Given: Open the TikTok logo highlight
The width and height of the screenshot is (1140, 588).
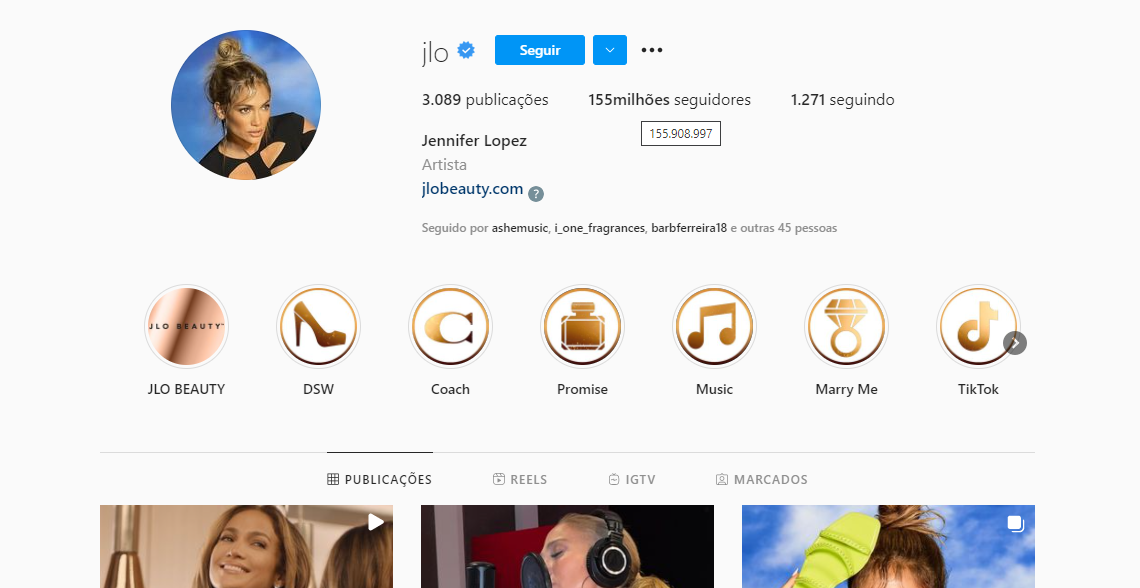Looking at the screenshot, I should (x=978, y=326).
